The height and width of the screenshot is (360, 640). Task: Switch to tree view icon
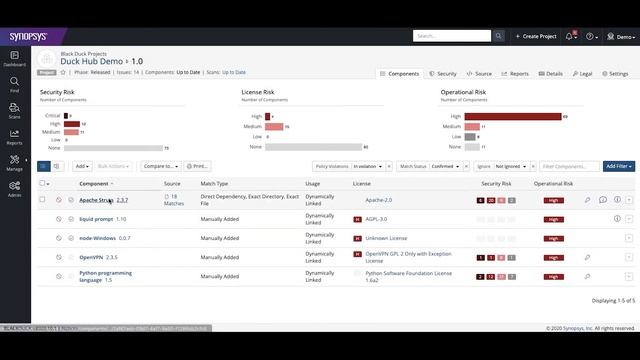coord(57,166)
